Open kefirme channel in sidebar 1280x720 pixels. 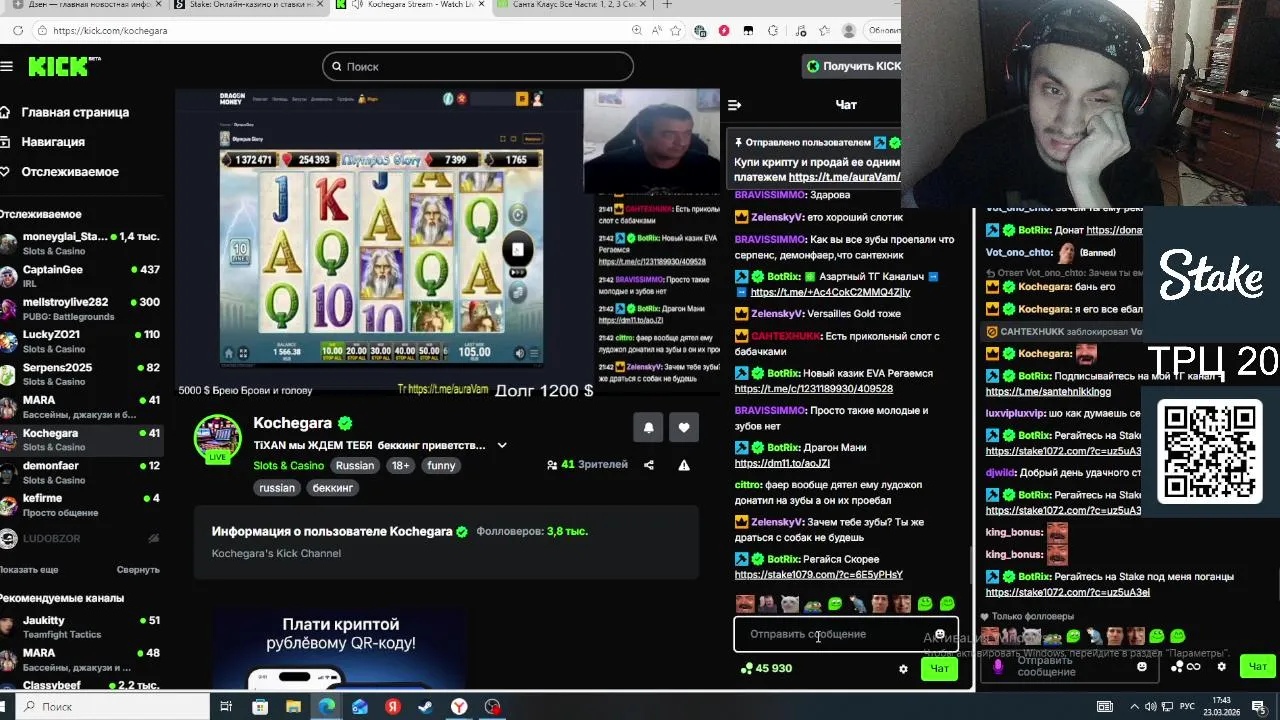tap(80, 505)
